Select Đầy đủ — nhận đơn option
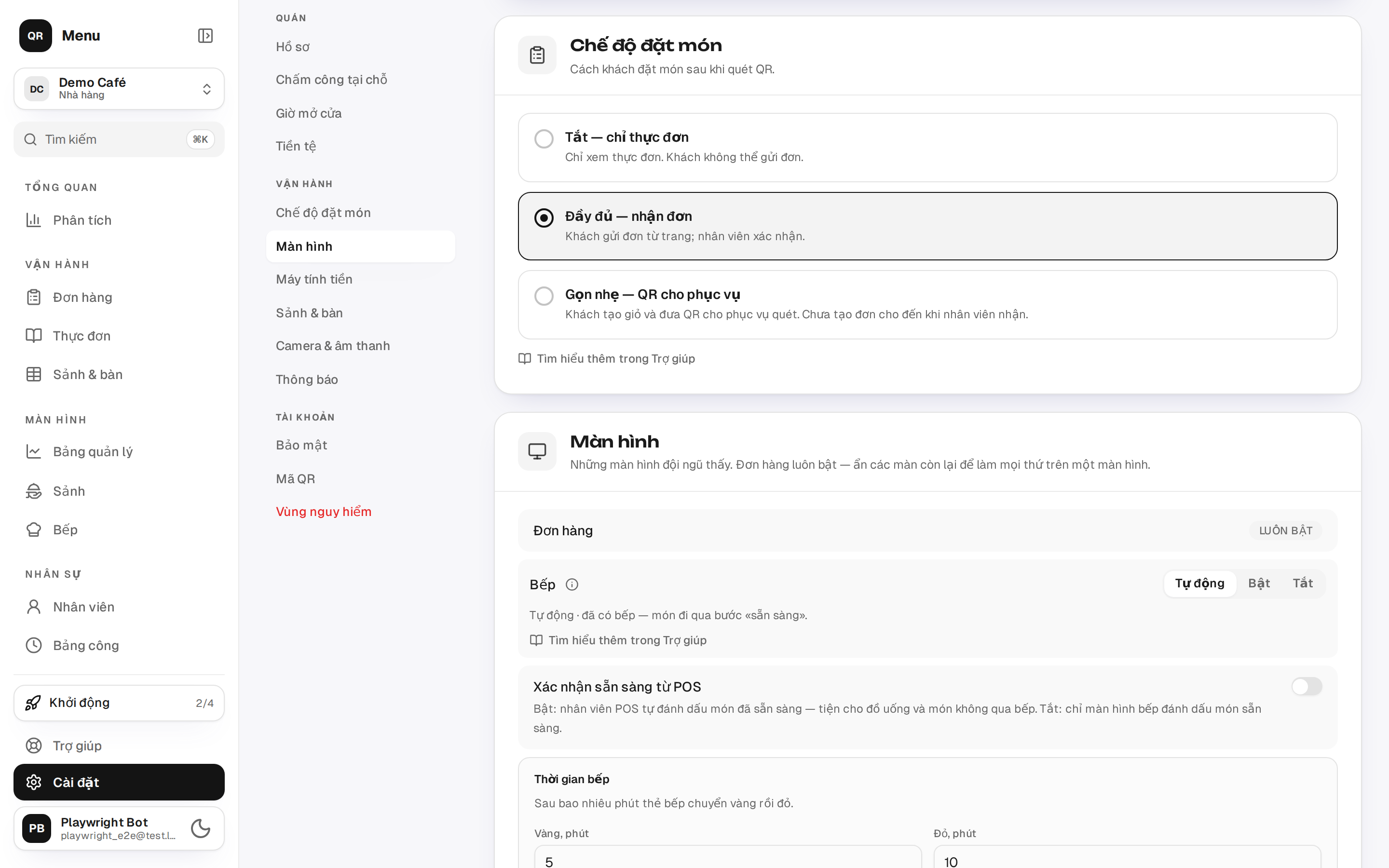This screenshot has width=1389, height=868. click(x=927, y=226)
